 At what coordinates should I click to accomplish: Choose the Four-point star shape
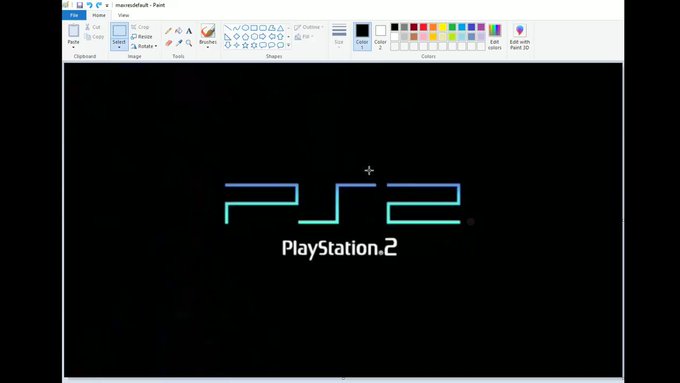236,45
